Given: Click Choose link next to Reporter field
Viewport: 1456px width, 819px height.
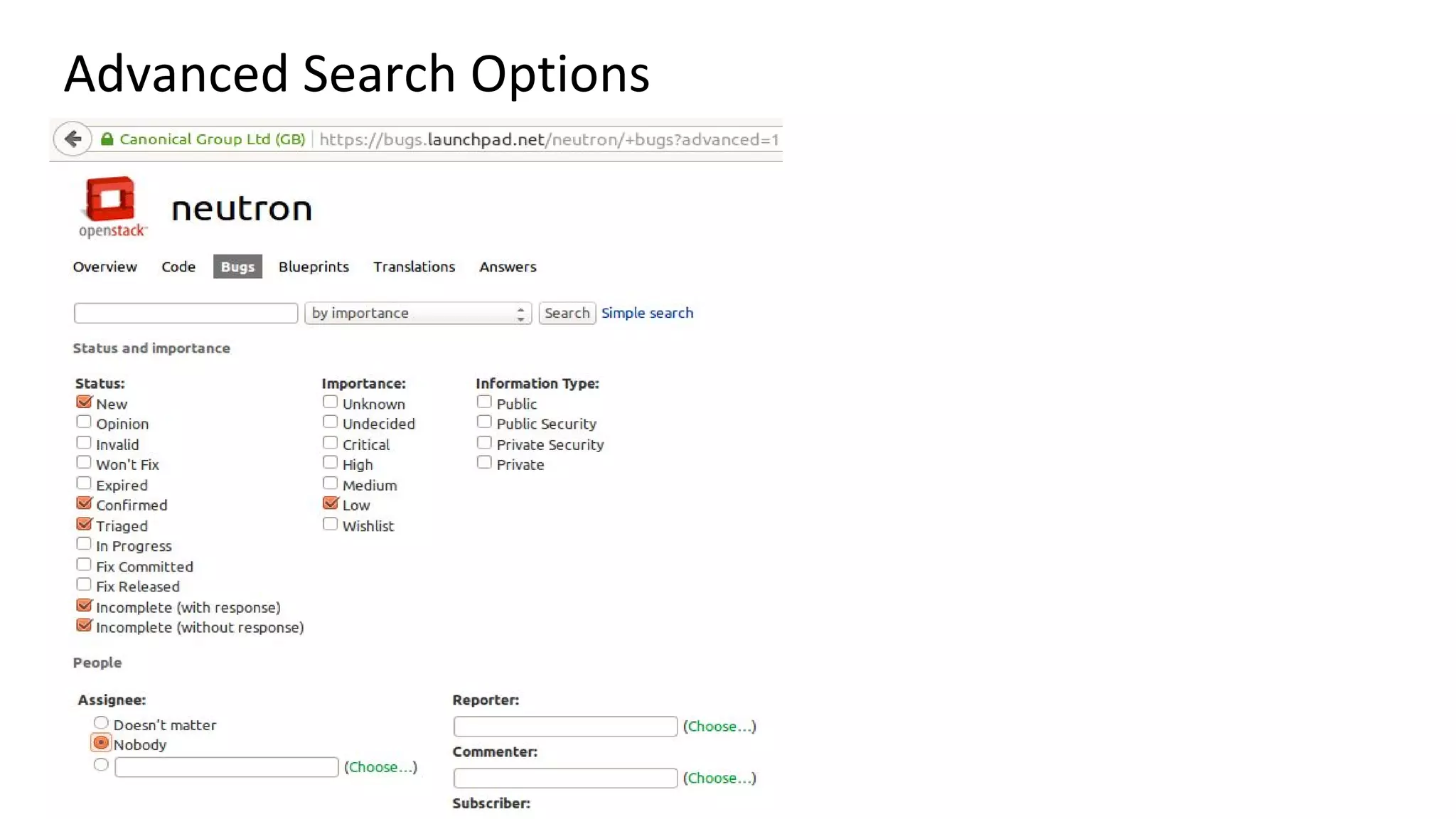Looking at the screenshot, I should pos(719,727).
